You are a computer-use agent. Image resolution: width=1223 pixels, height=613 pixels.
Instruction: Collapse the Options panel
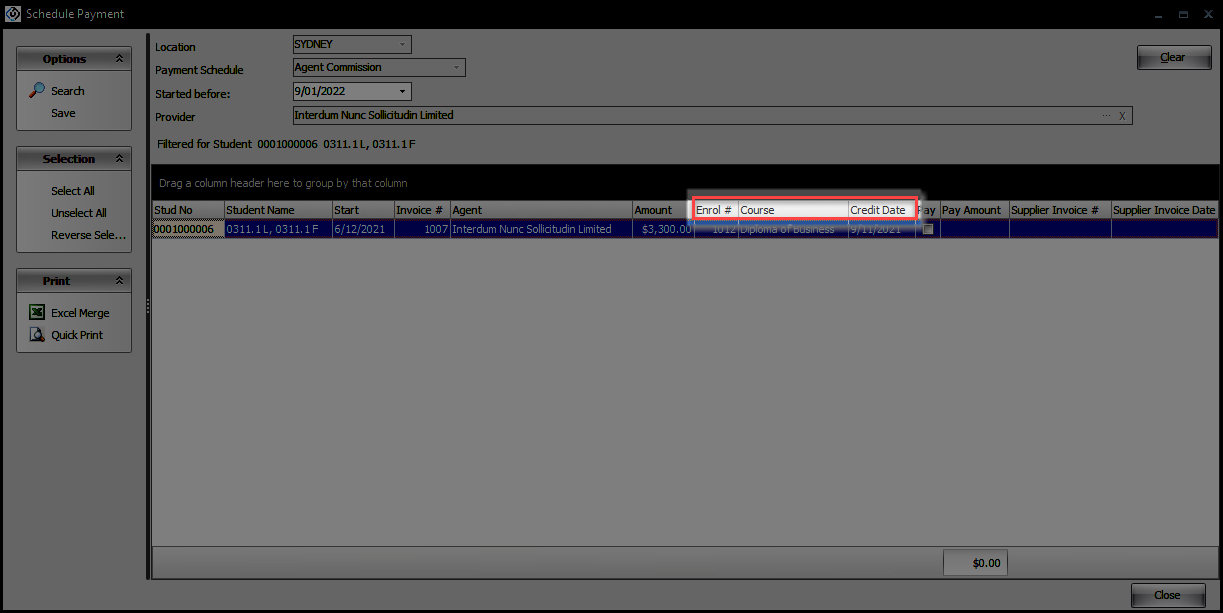119,59
